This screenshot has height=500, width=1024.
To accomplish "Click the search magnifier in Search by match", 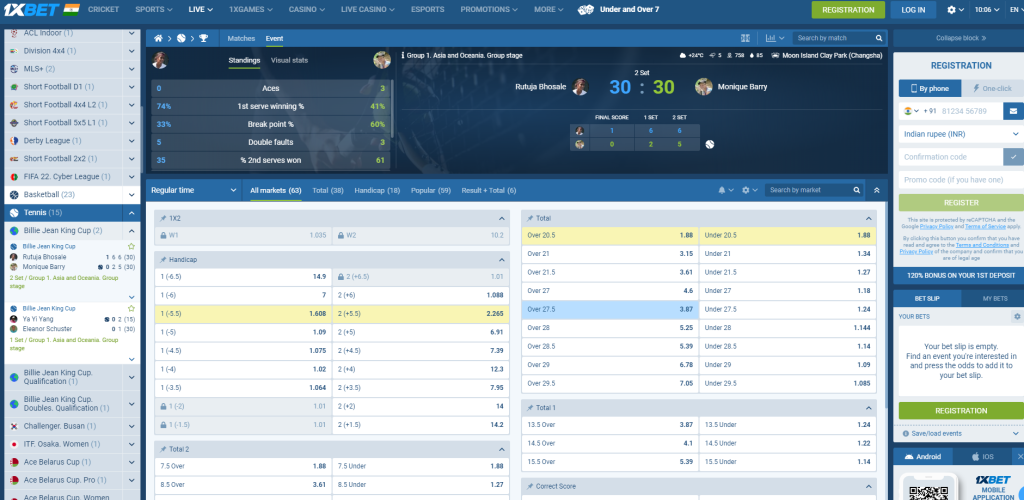I will click(x=879, y=39).
